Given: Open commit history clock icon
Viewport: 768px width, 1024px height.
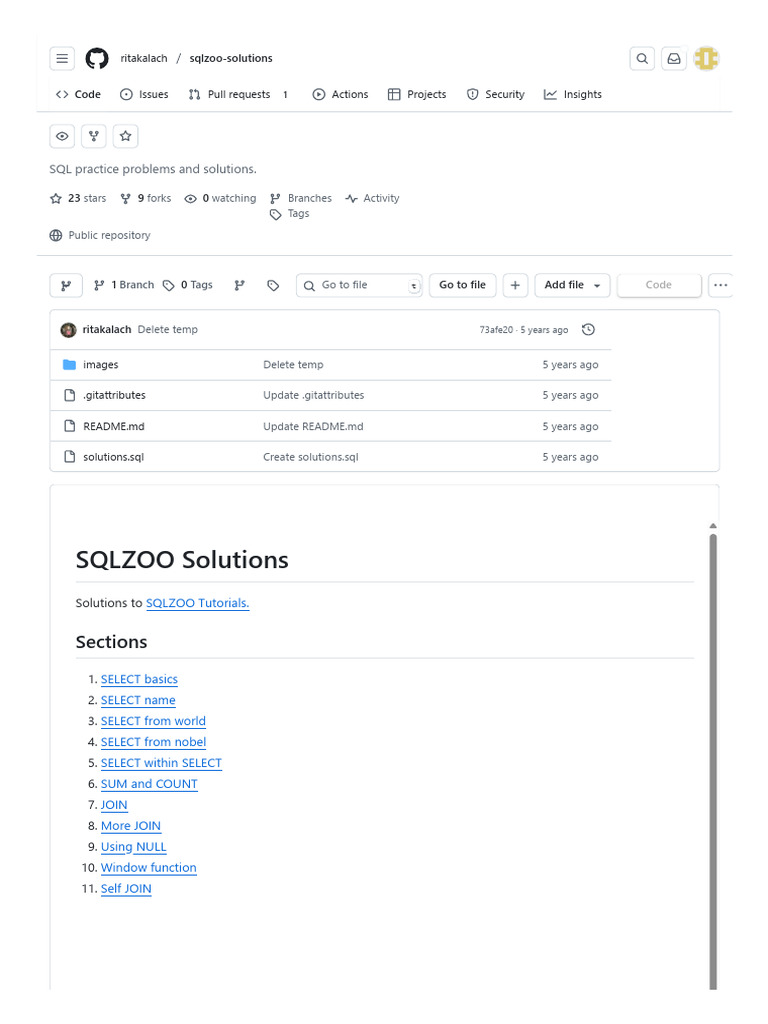Looking at the screenshot, I should point(588,330).
